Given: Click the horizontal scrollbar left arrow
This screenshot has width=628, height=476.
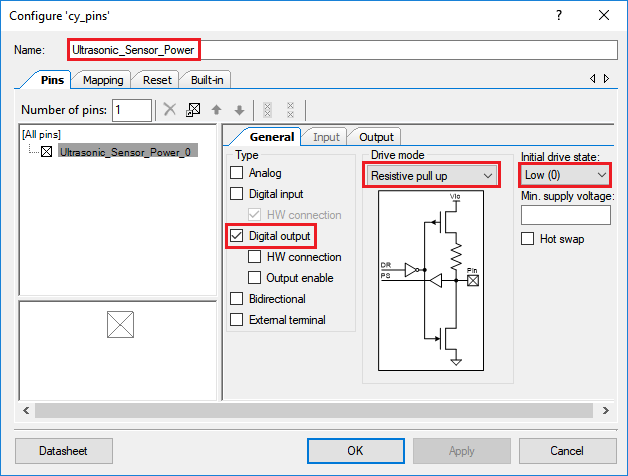Looking at the screenshot, I should [x=26, y=411].
